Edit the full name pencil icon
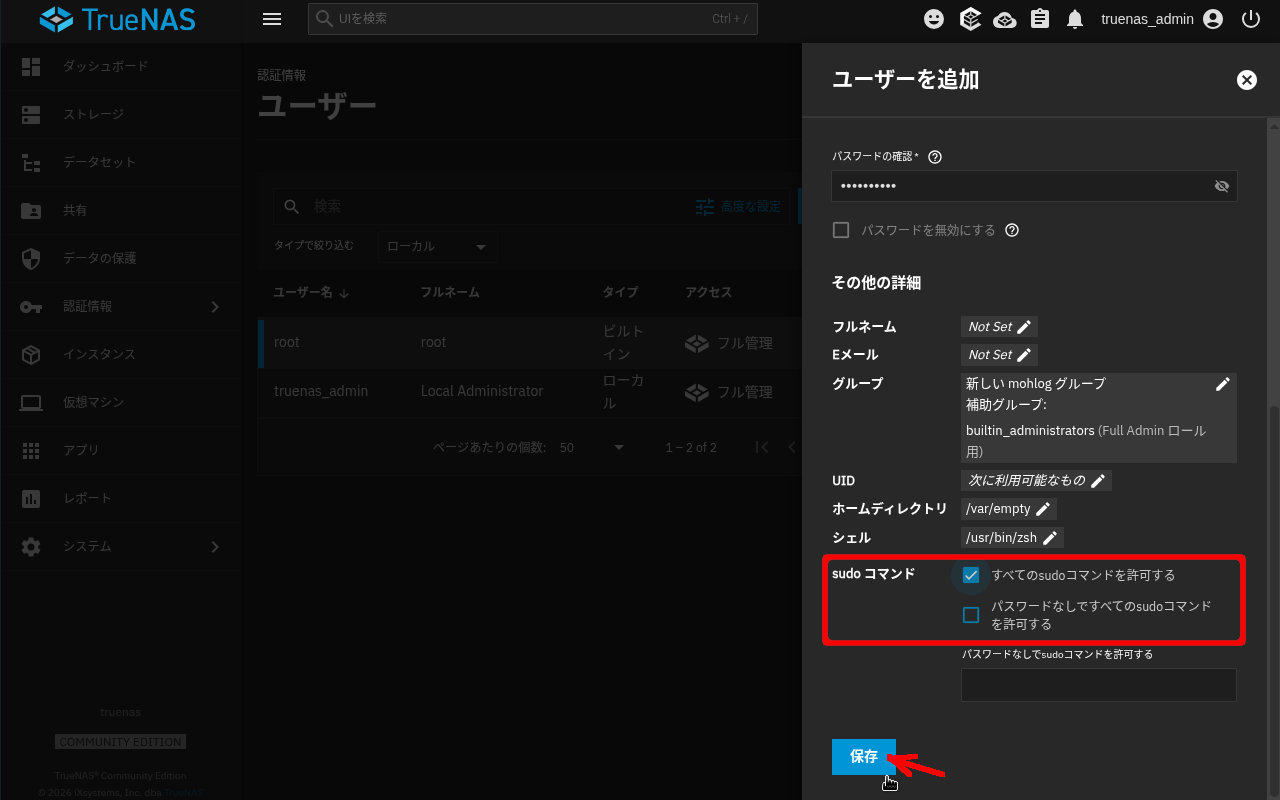 [1024, 327]
